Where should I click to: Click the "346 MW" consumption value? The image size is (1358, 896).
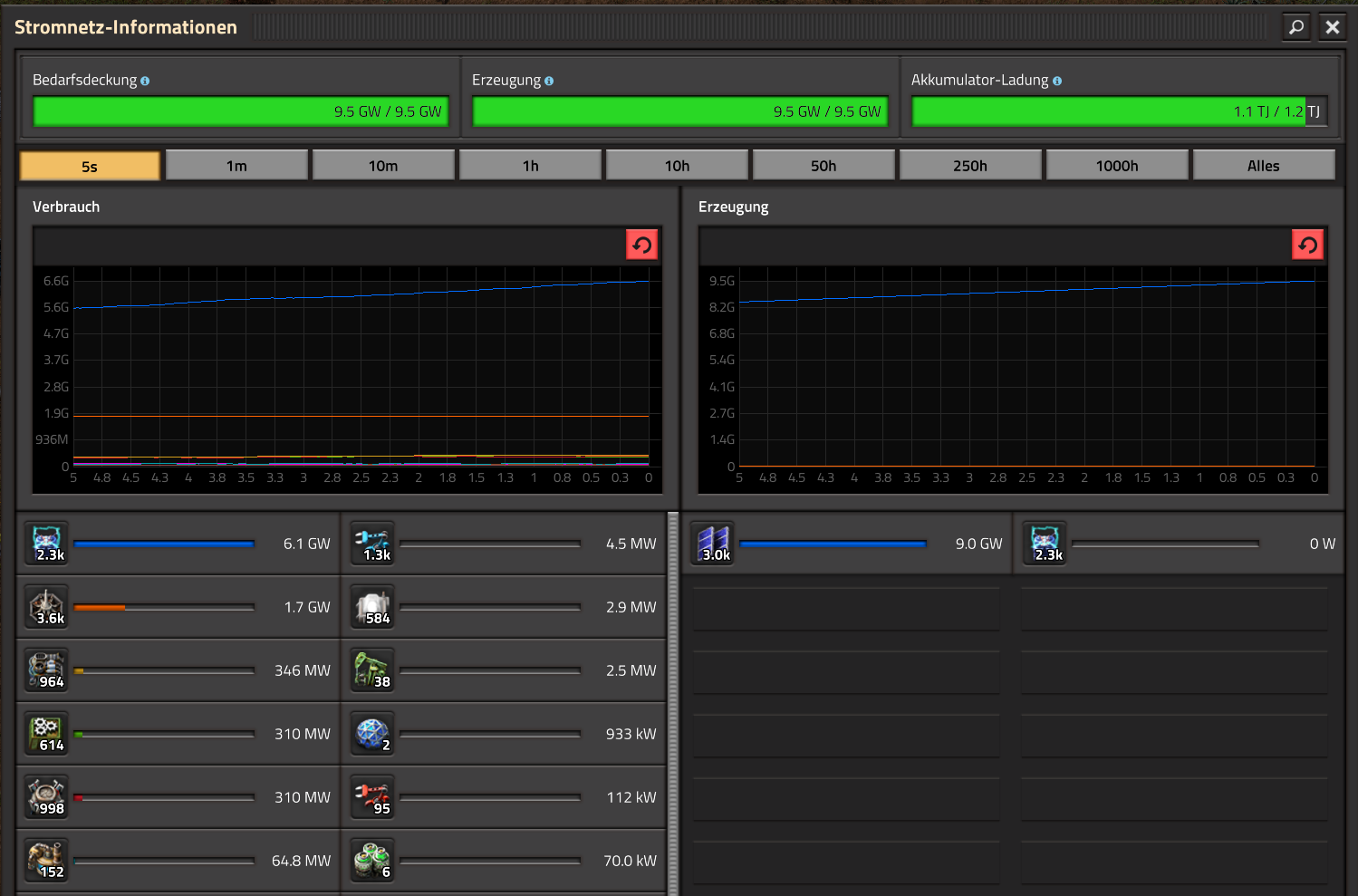303,670
